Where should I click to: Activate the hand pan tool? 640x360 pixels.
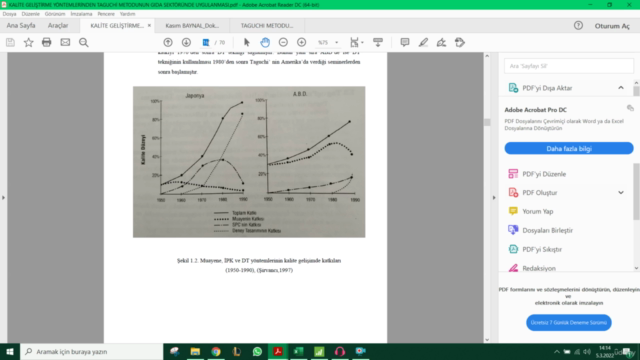(265, 42)
